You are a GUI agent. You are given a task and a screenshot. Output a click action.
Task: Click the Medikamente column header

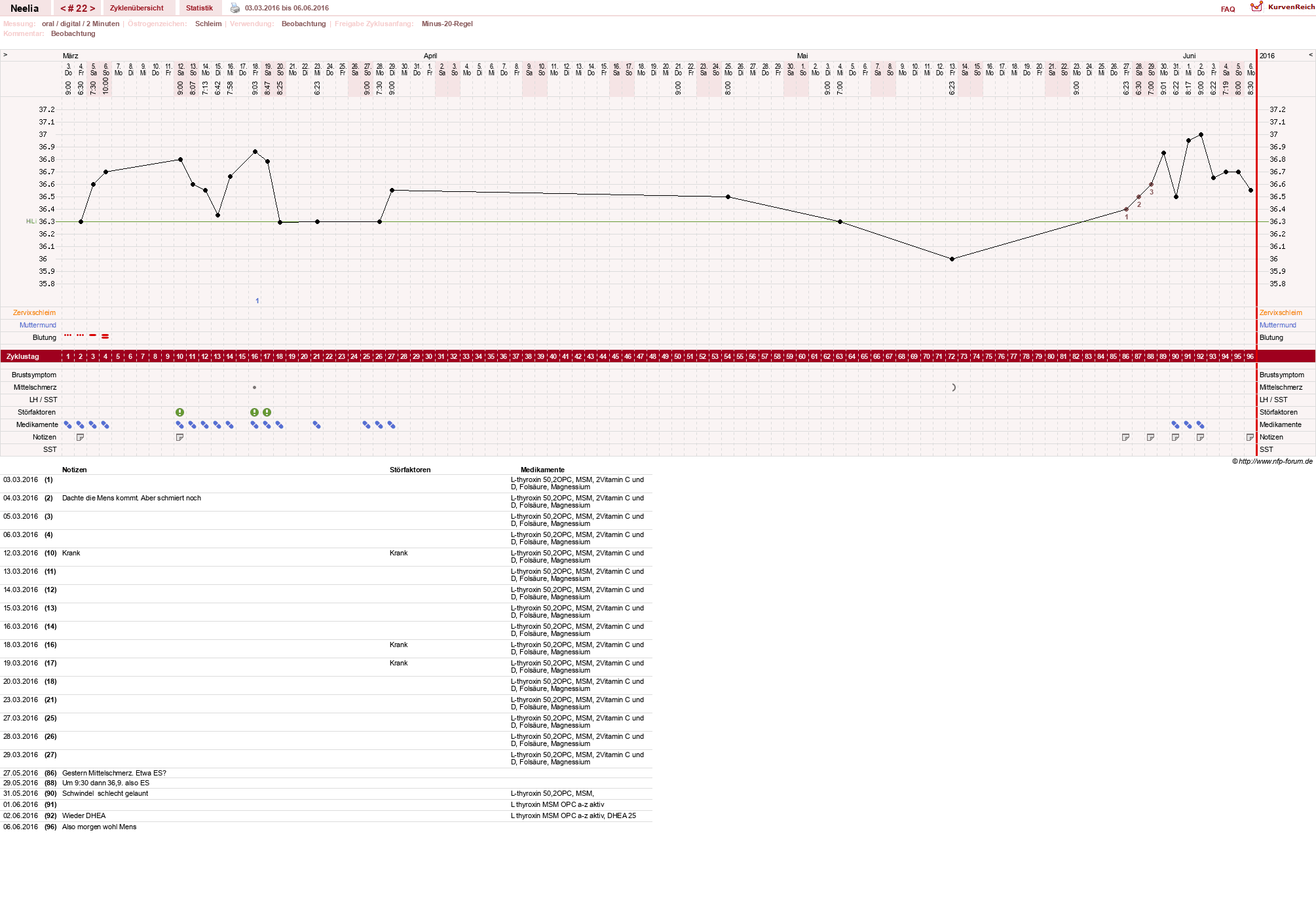pos(542,470)
